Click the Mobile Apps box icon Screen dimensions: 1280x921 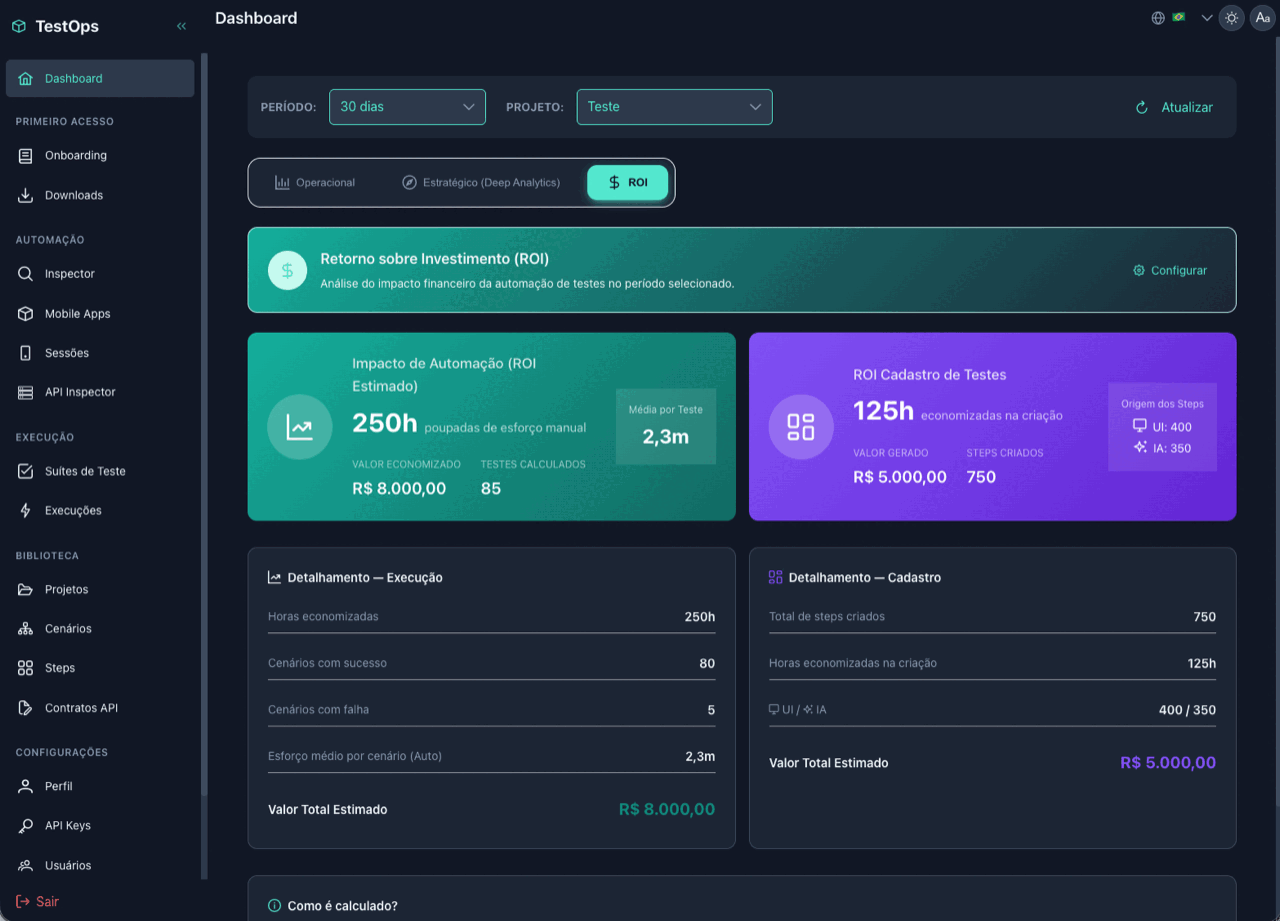[26, 313]
